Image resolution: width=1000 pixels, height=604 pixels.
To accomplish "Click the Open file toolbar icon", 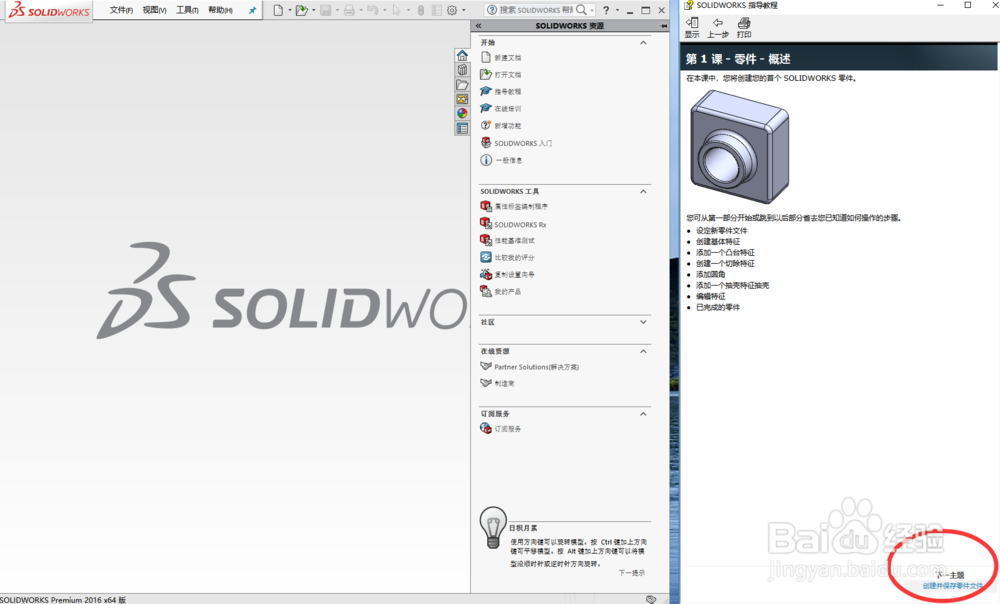I will pos(302,10).
